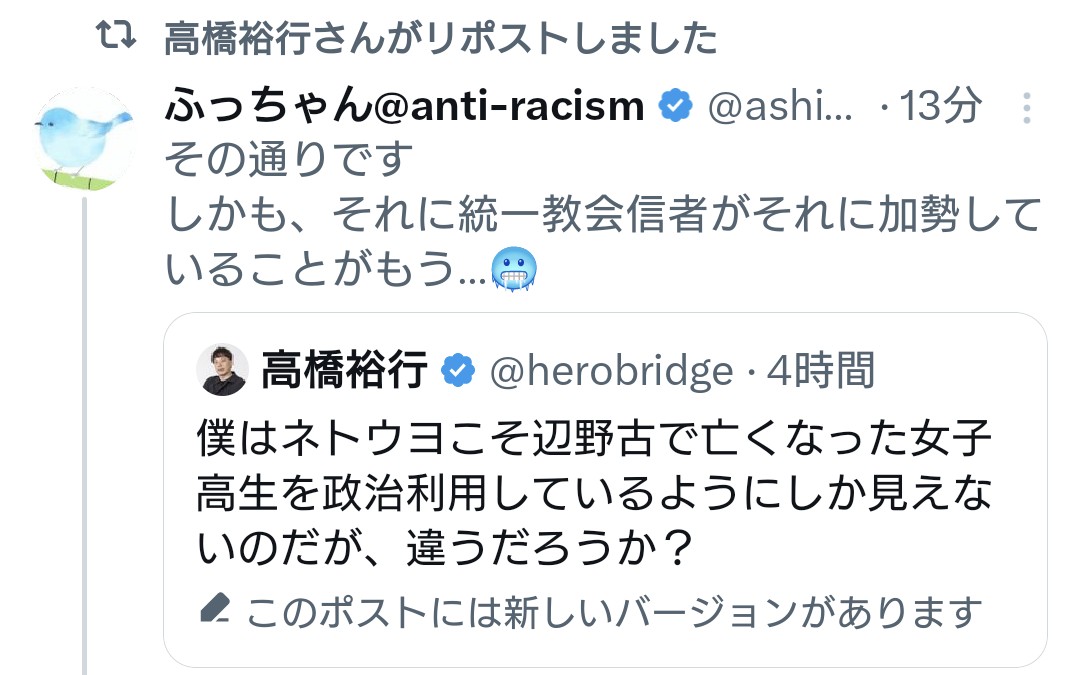Click the @herobridge handle
This screenshot has width=1080, height=675.
pos(610,371)
